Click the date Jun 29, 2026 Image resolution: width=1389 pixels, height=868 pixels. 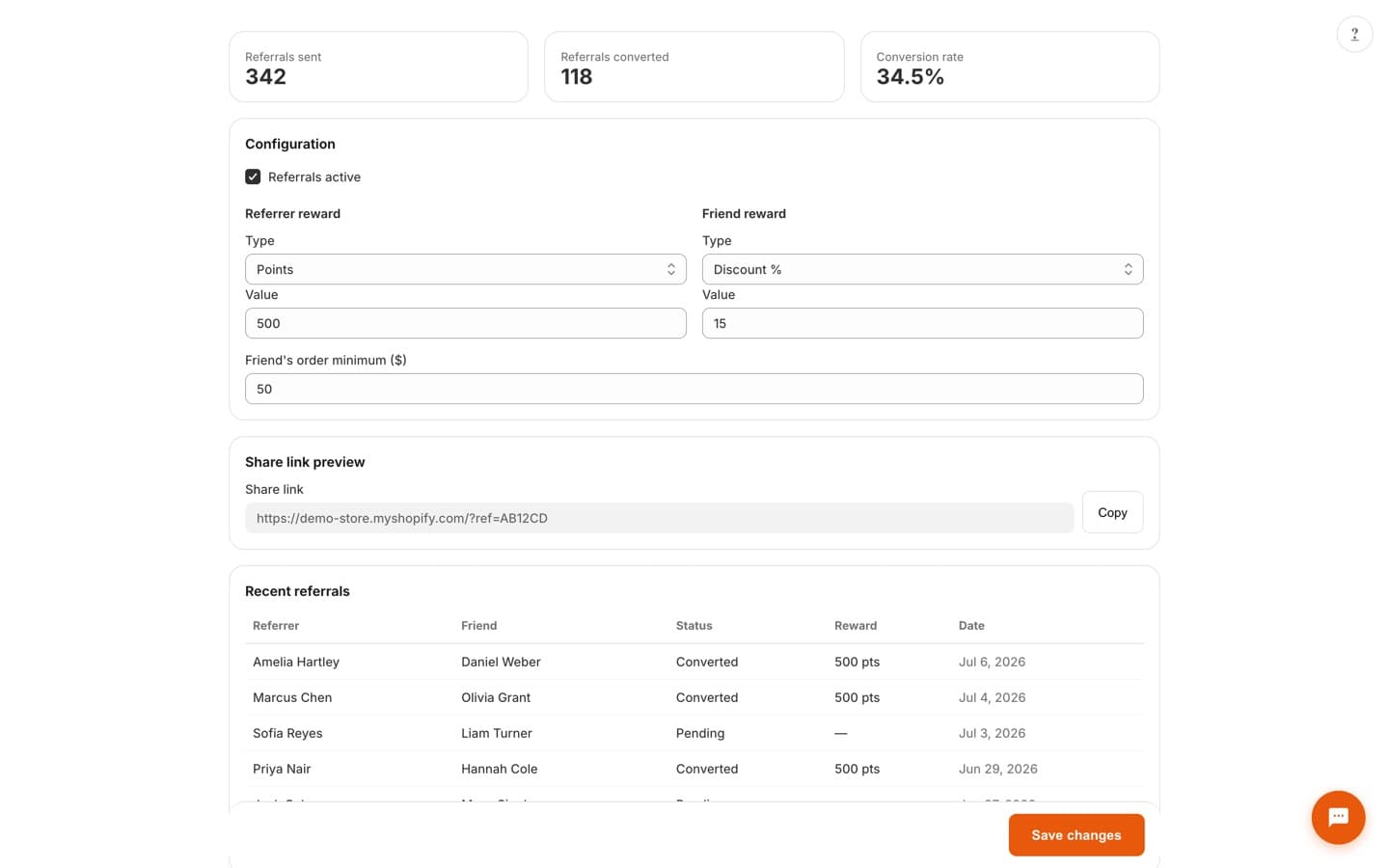coord(998,769)
